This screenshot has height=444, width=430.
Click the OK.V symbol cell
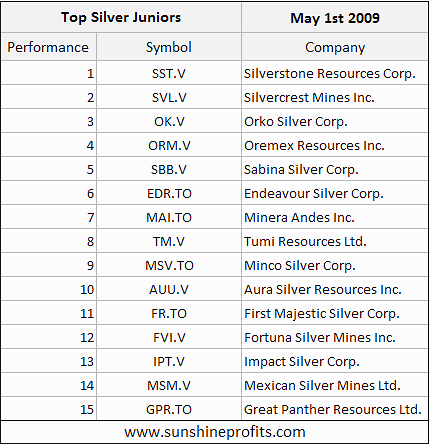coord(169,121)
